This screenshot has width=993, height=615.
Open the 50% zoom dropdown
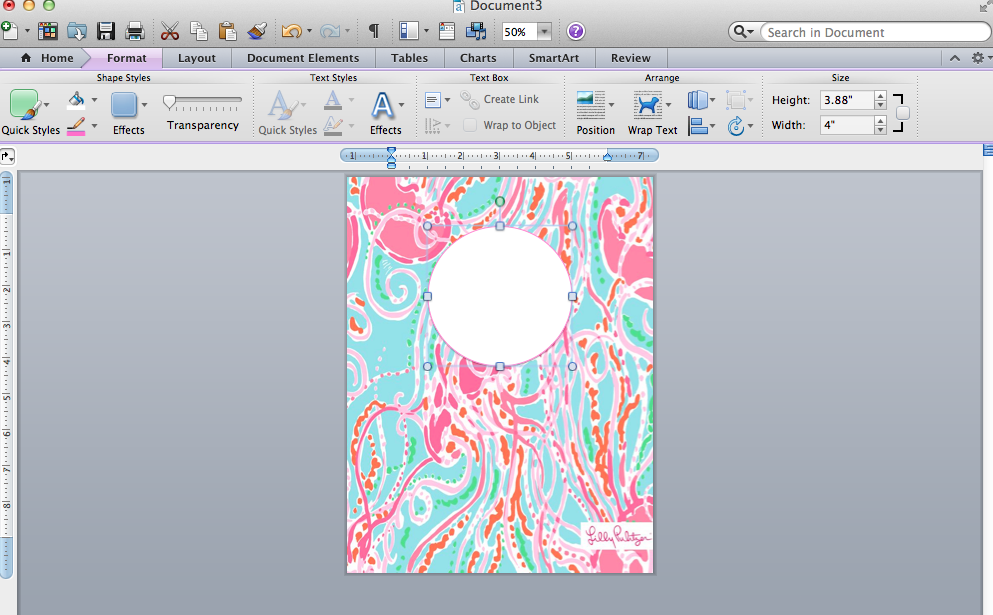(x=543, y=31)
